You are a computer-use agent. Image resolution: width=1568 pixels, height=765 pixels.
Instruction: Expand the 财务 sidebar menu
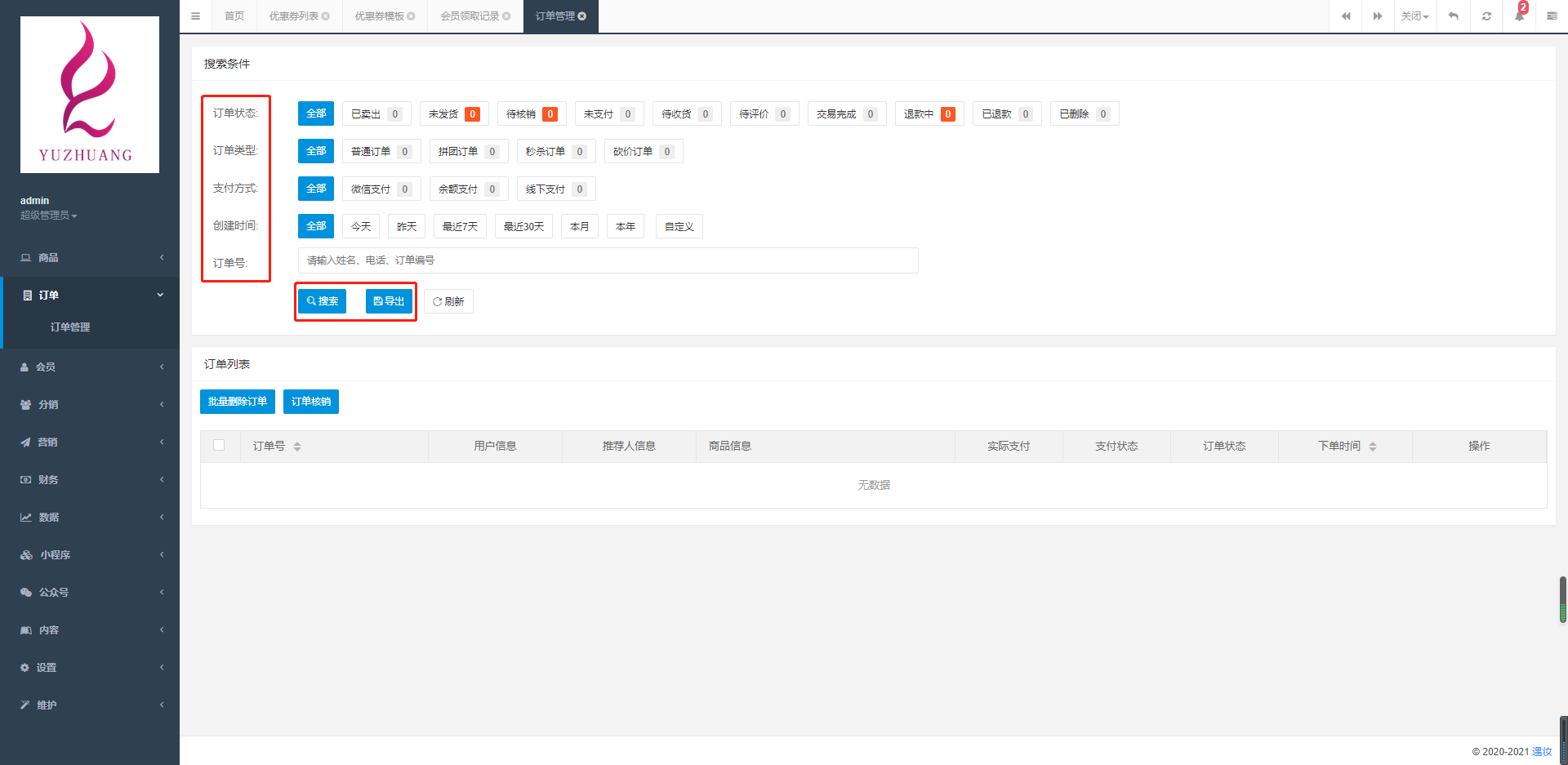90,480
